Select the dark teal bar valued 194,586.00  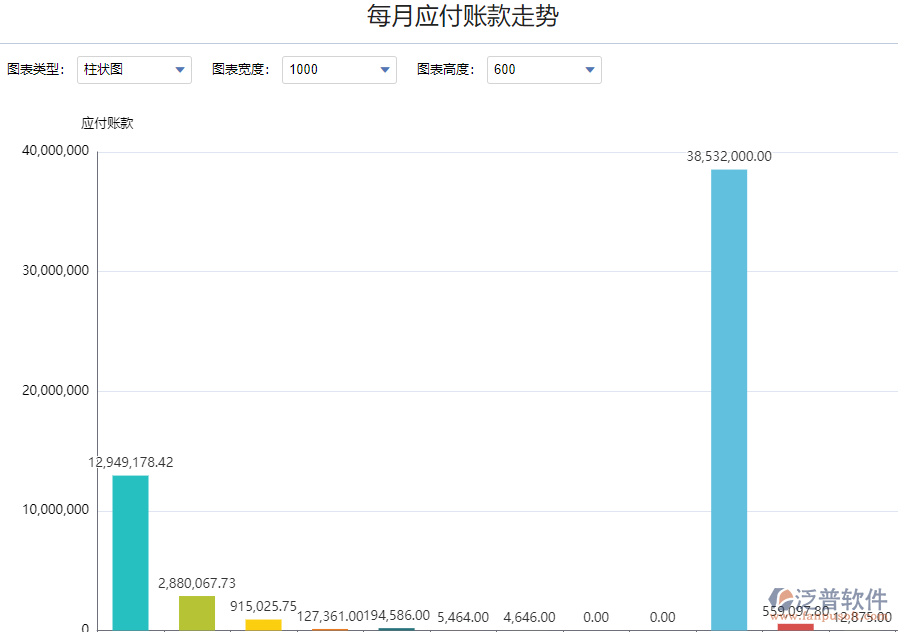coord(396,629)
